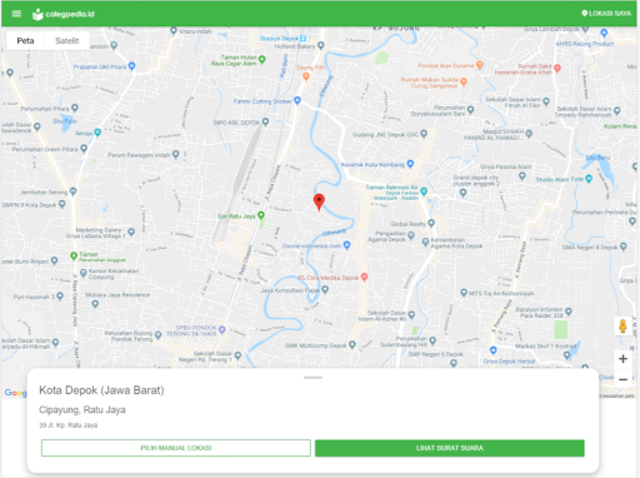The width and height of the screenshot is (640, 478).
Task: Select the Street View pegman icon
Action: [x=623, y=327]
